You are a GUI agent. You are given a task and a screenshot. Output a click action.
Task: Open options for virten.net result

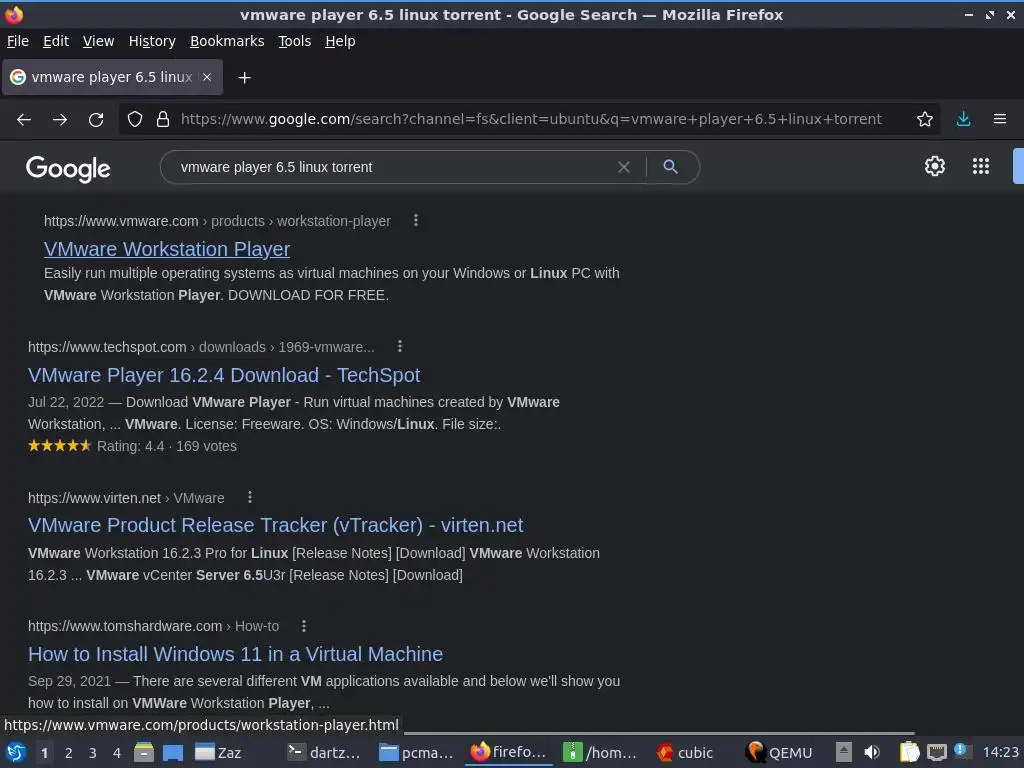(x=249, y=498)
